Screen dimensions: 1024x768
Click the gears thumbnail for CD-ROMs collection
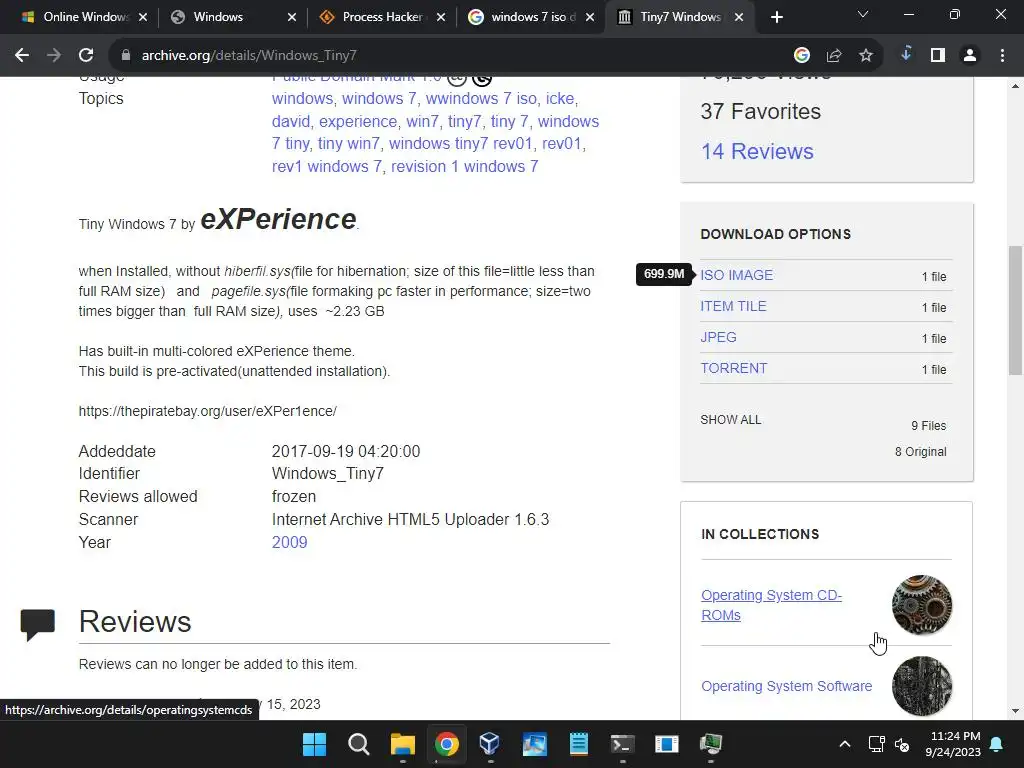[922, 605]
